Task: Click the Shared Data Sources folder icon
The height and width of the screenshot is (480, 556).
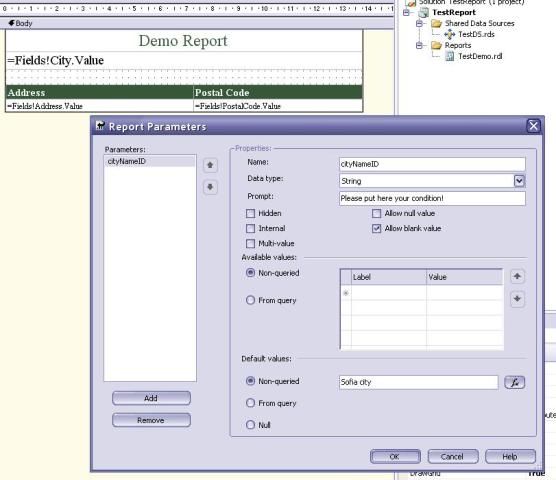Action: click(436, 23)
